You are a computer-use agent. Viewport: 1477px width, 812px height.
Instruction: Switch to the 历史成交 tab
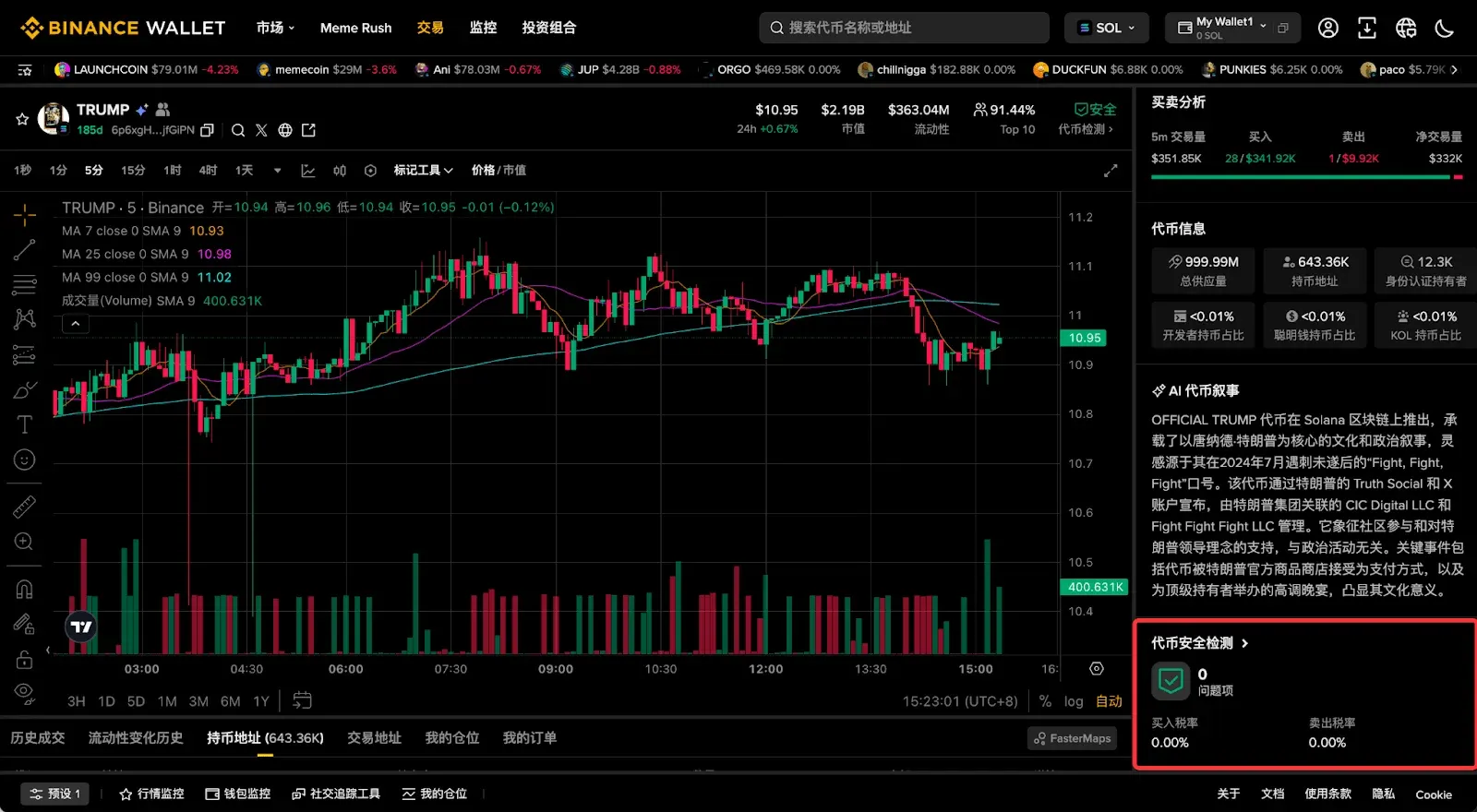pyautogui.click(x=38, y=738)
